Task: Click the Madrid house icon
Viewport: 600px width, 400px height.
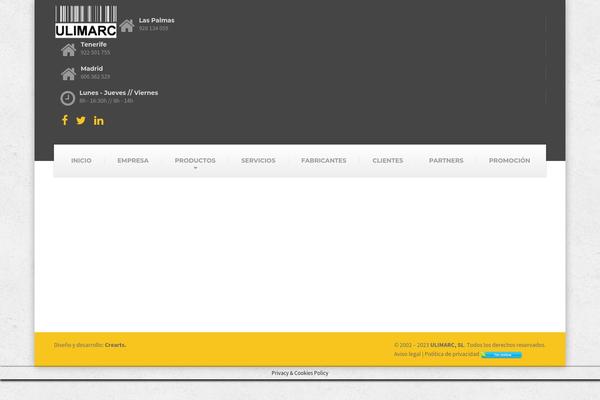Action: point(68,74)
